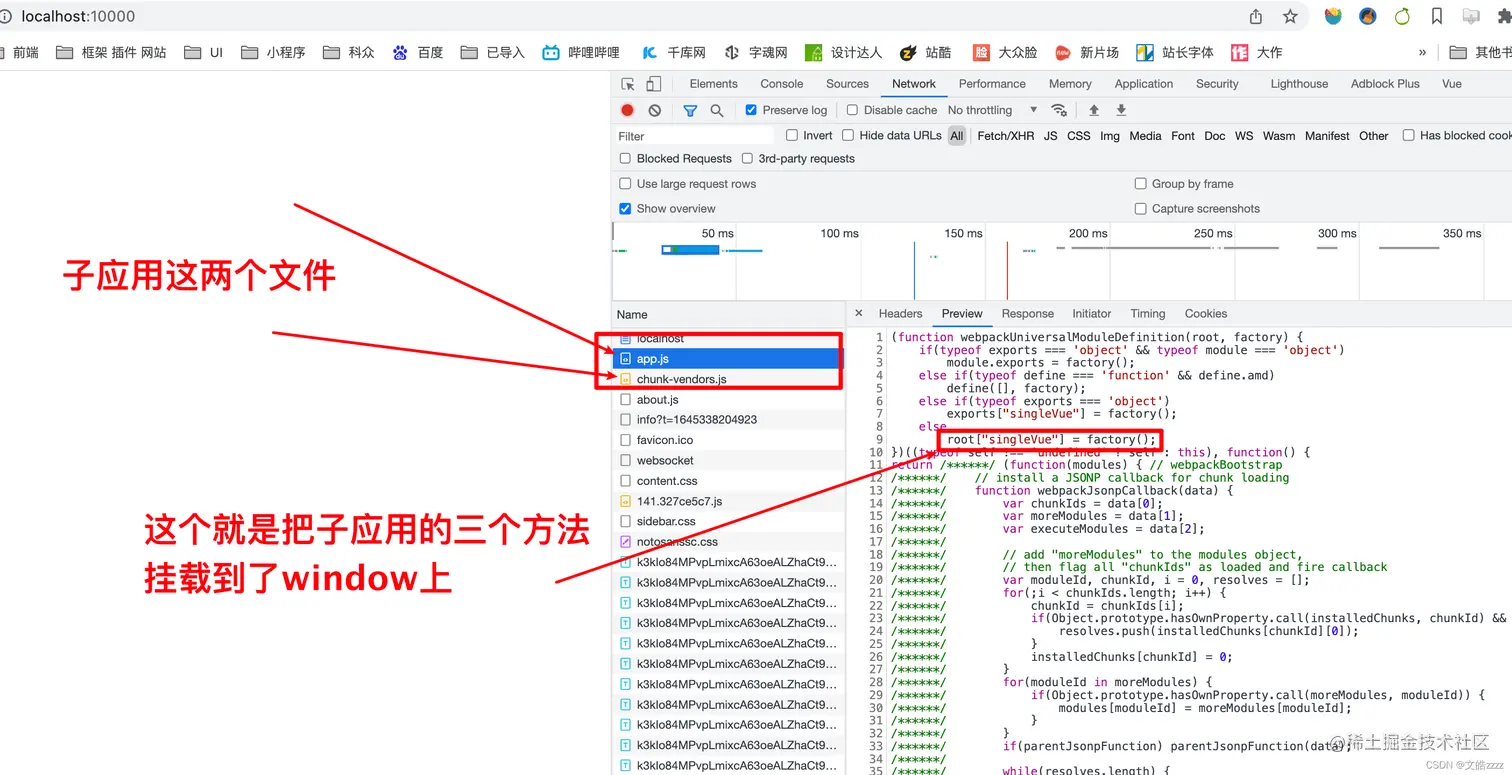The width and height of the screenshot is (1512, 775).
Task: Expand the hidden bookmarks chevron
Action: pyautogui.click(x=1421, y=52)
